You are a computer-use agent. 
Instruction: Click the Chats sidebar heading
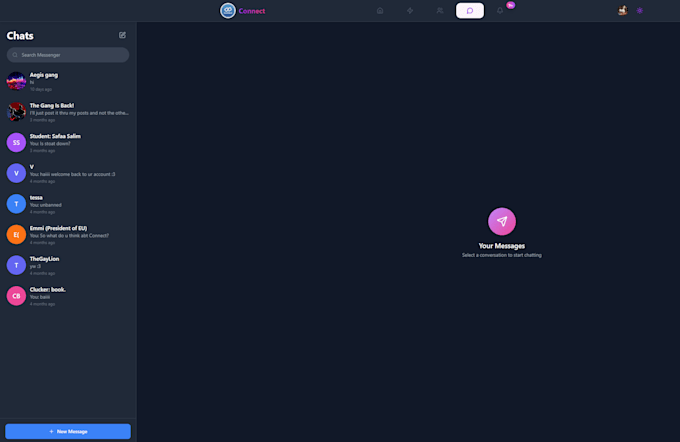[20, 36]
